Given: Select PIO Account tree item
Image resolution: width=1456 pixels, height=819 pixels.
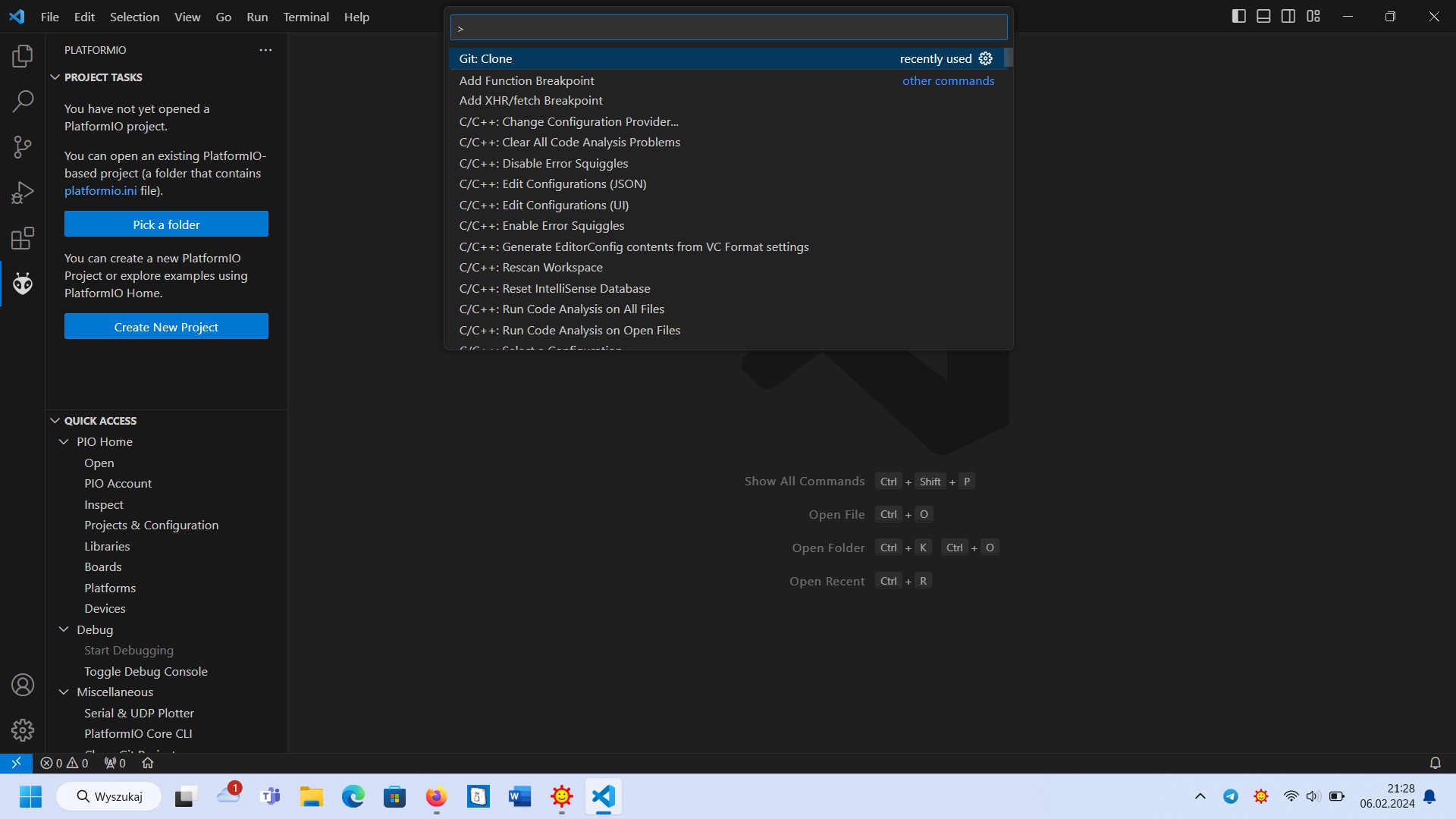Looking at the screenshot, I should click(118, 484).
